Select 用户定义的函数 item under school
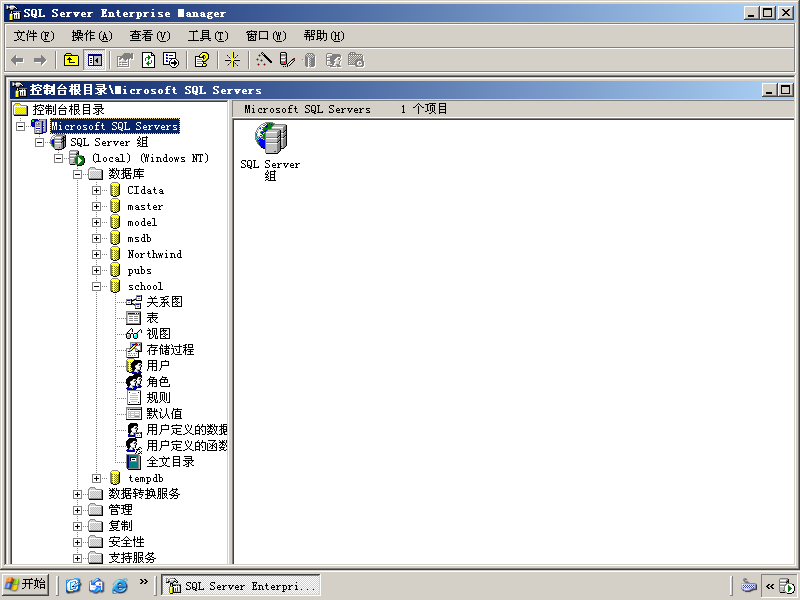The height and width of the screenshot is (600, 800). click(187, 446)
